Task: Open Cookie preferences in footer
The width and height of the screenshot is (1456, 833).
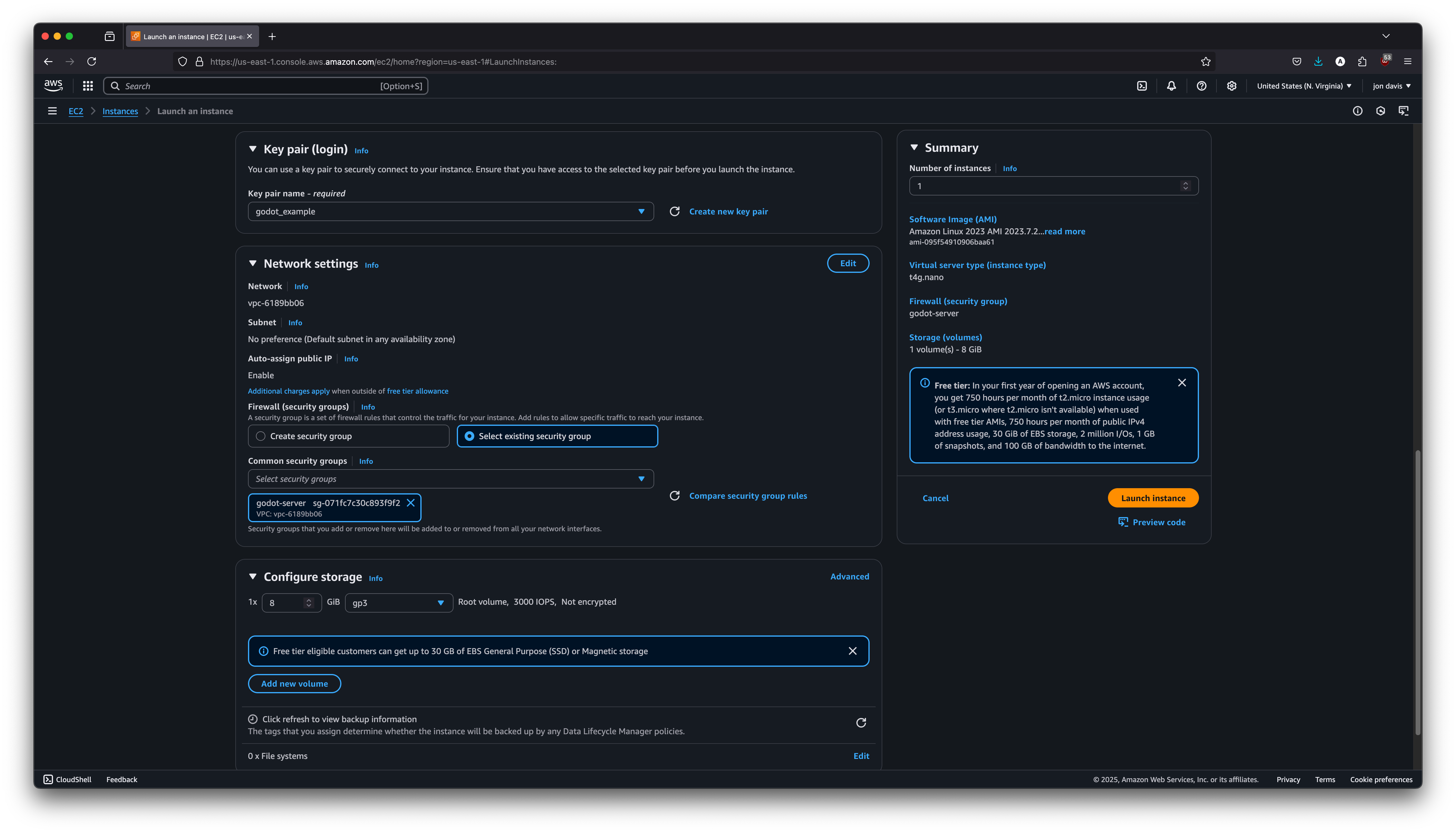Action: tap(1381, 779)
